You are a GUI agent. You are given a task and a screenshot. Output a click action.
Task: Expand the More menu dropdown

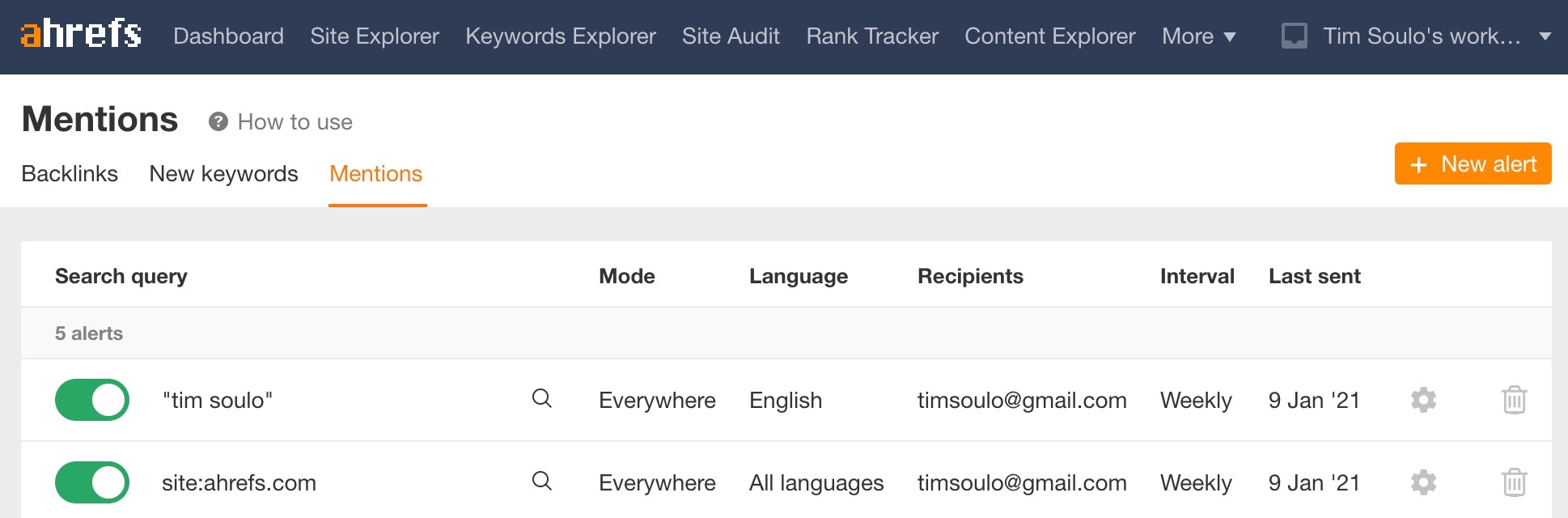(x=1198, y=36)
